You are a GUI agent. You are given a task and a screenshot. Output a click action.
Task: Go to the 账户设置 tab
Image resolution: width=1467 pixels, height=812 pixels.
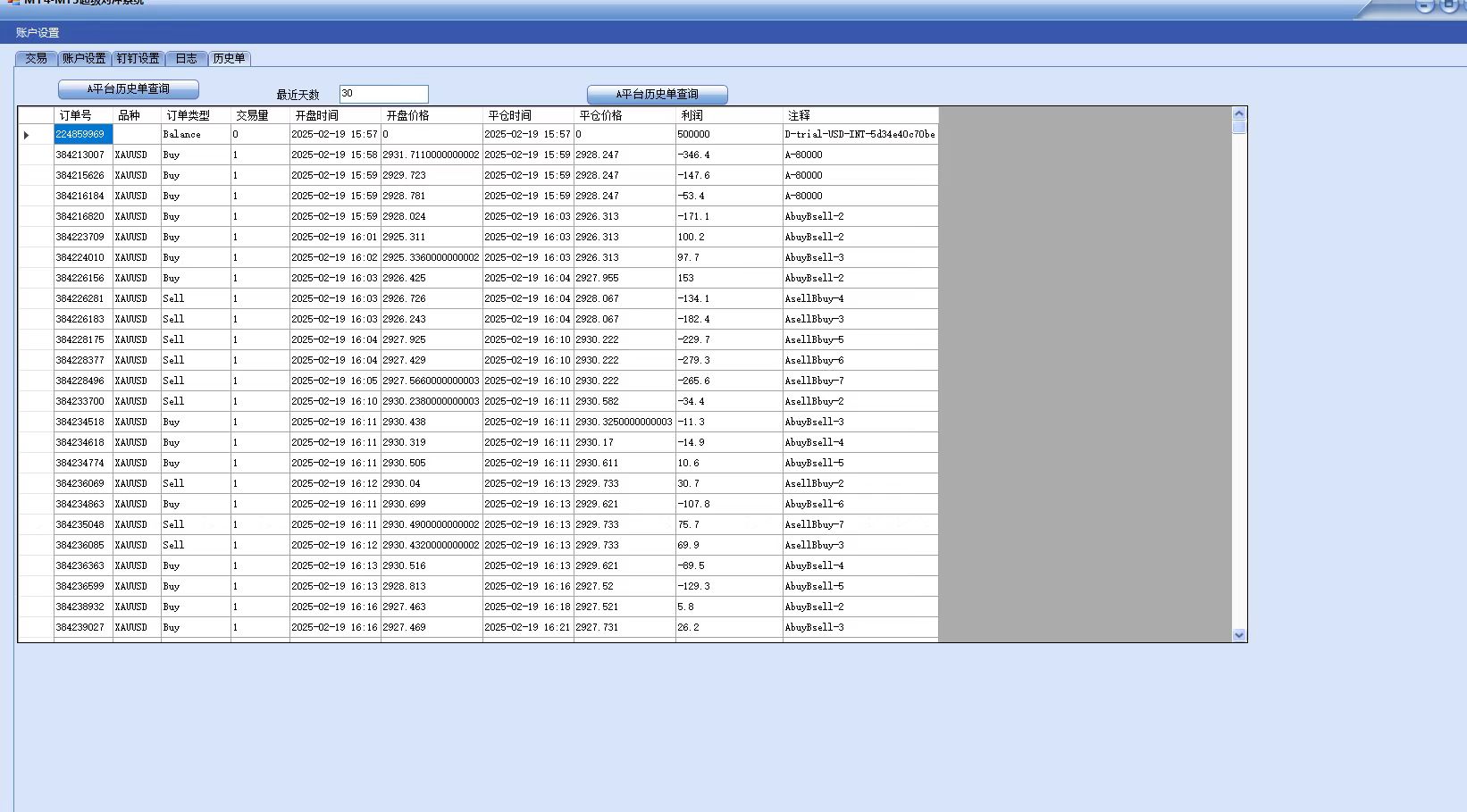(84, 59)
